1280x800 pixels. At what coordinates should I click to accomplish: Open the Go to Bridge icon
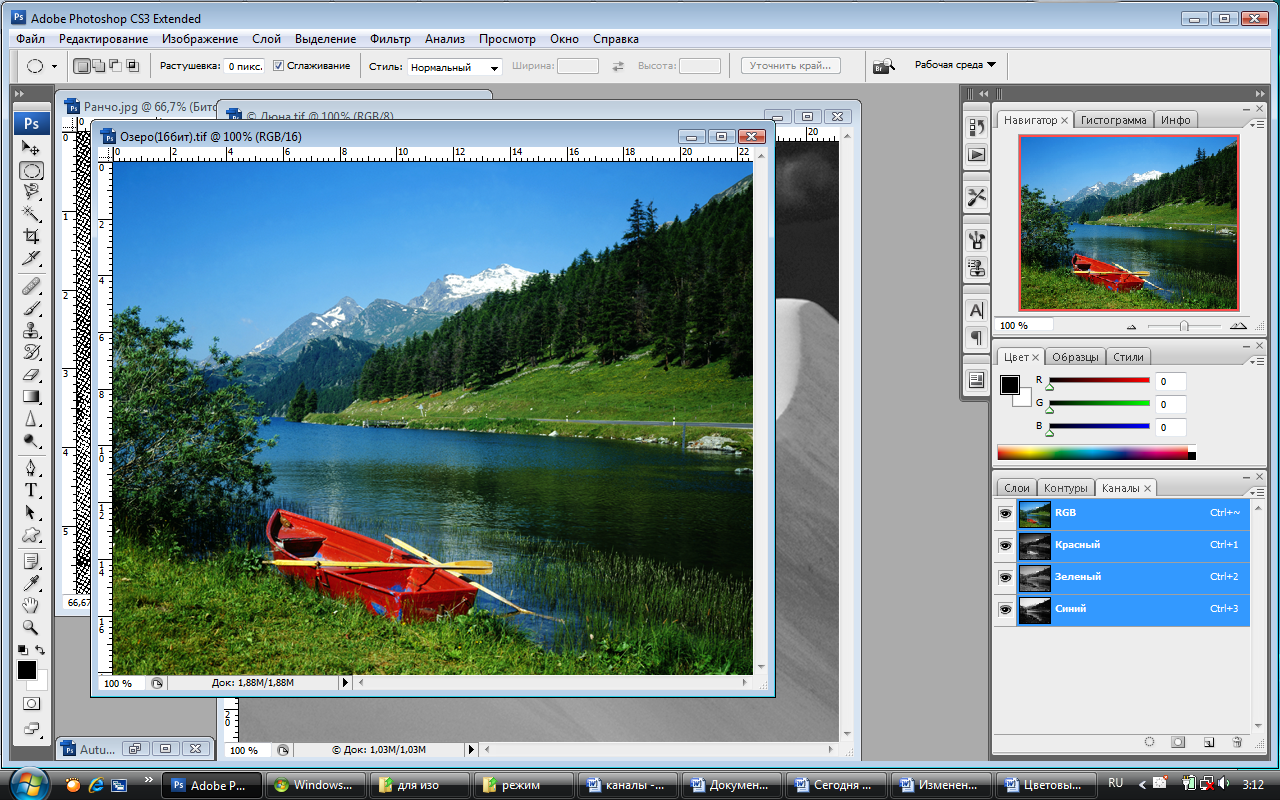883,66
